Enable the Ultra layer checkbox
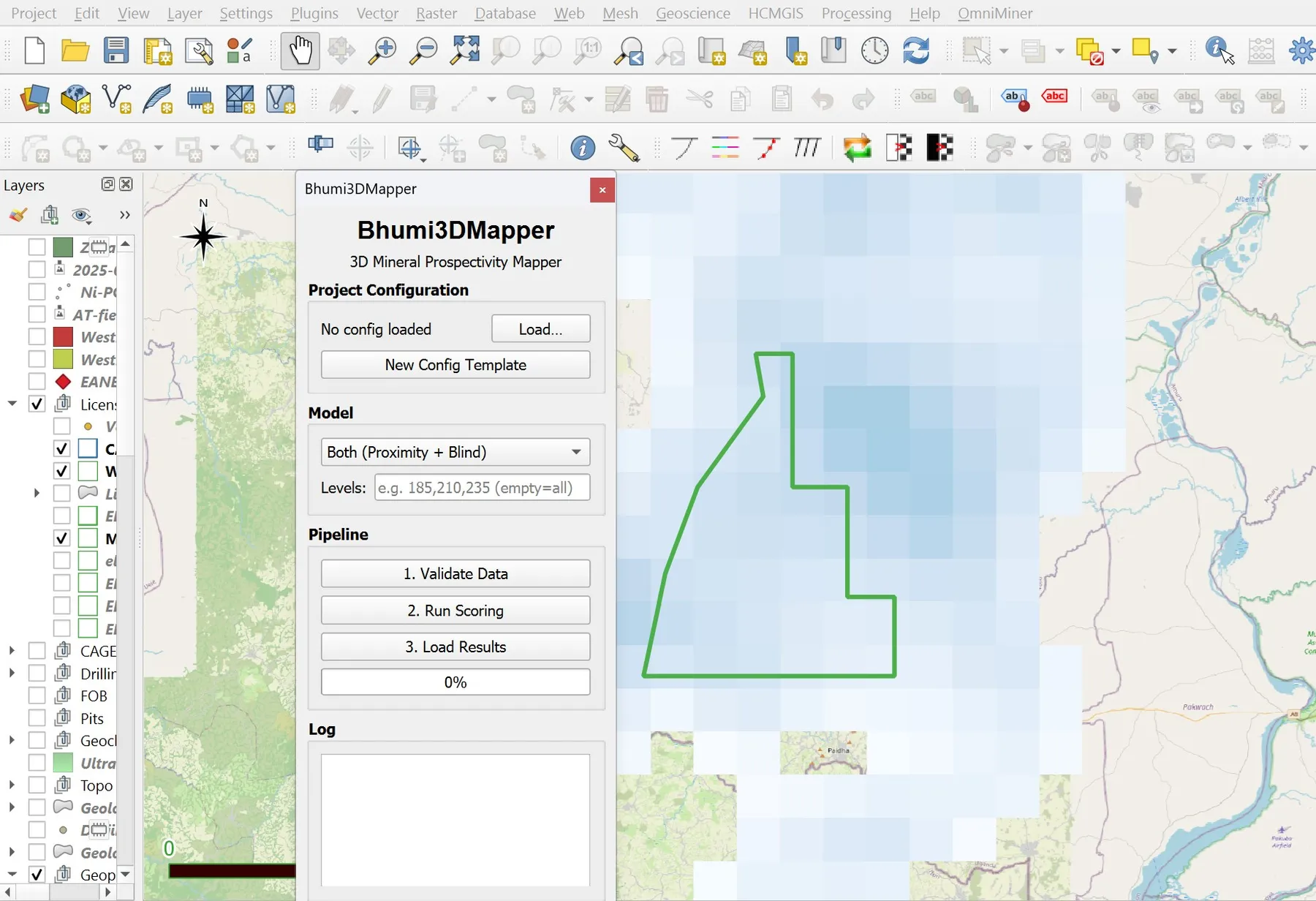This screenshot has height=901, width=1316. coord(37,763)
